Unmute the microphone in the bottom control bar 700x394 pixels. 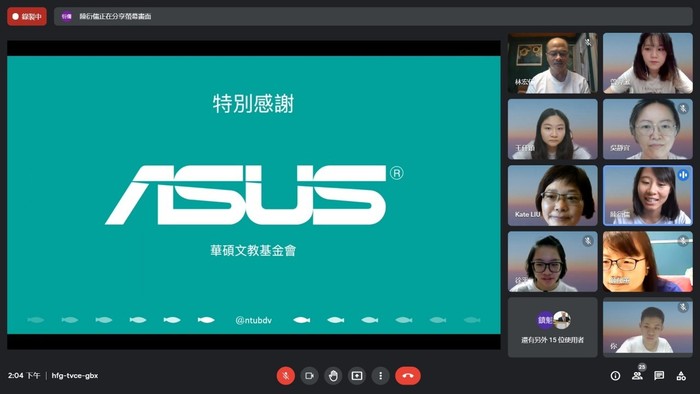point(286,376)
